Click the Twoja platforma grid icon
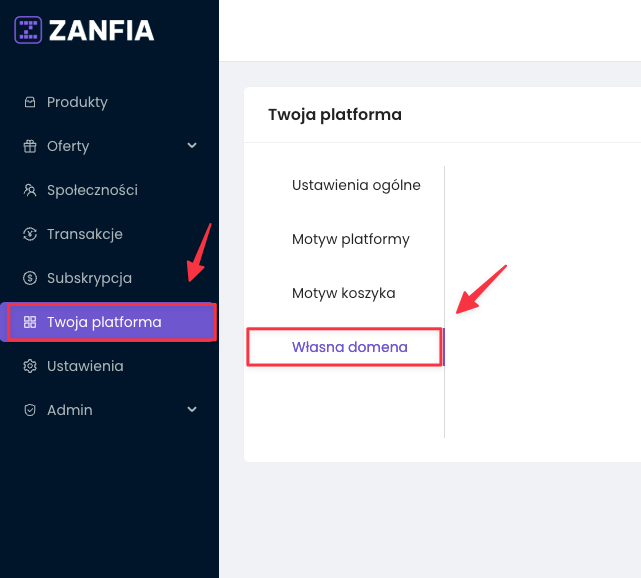The width and height of the screenshot is (641, 578). pyautogui.click(x=29, y=322)
